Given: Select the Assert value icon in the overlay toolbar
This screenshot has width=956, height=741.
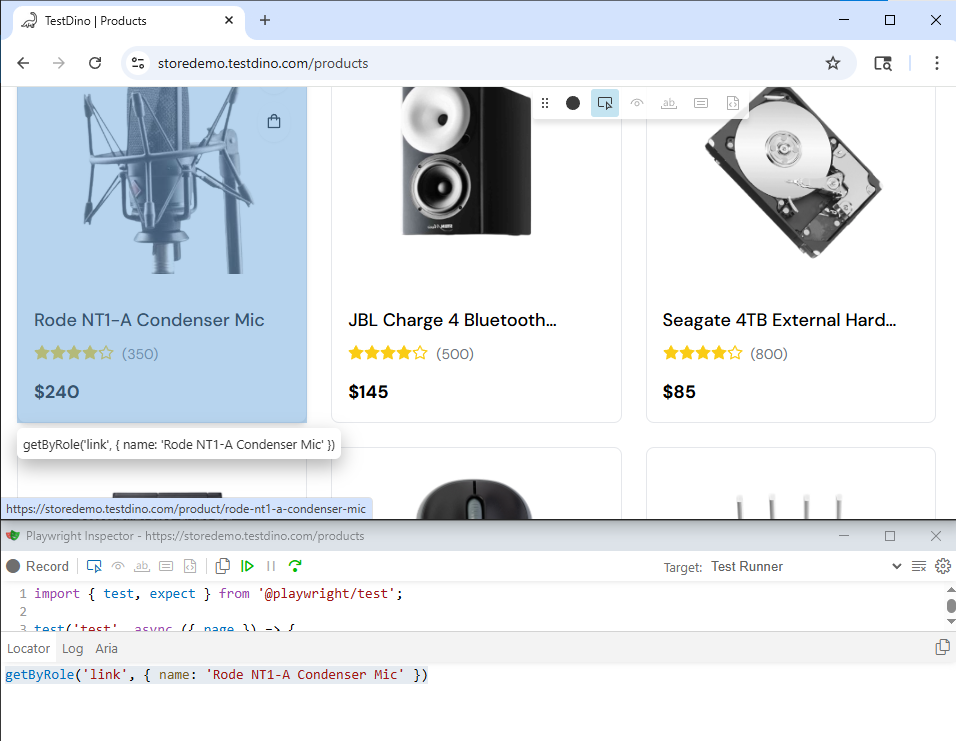Looking at the screenshot, I should click(x=701, y=103).
